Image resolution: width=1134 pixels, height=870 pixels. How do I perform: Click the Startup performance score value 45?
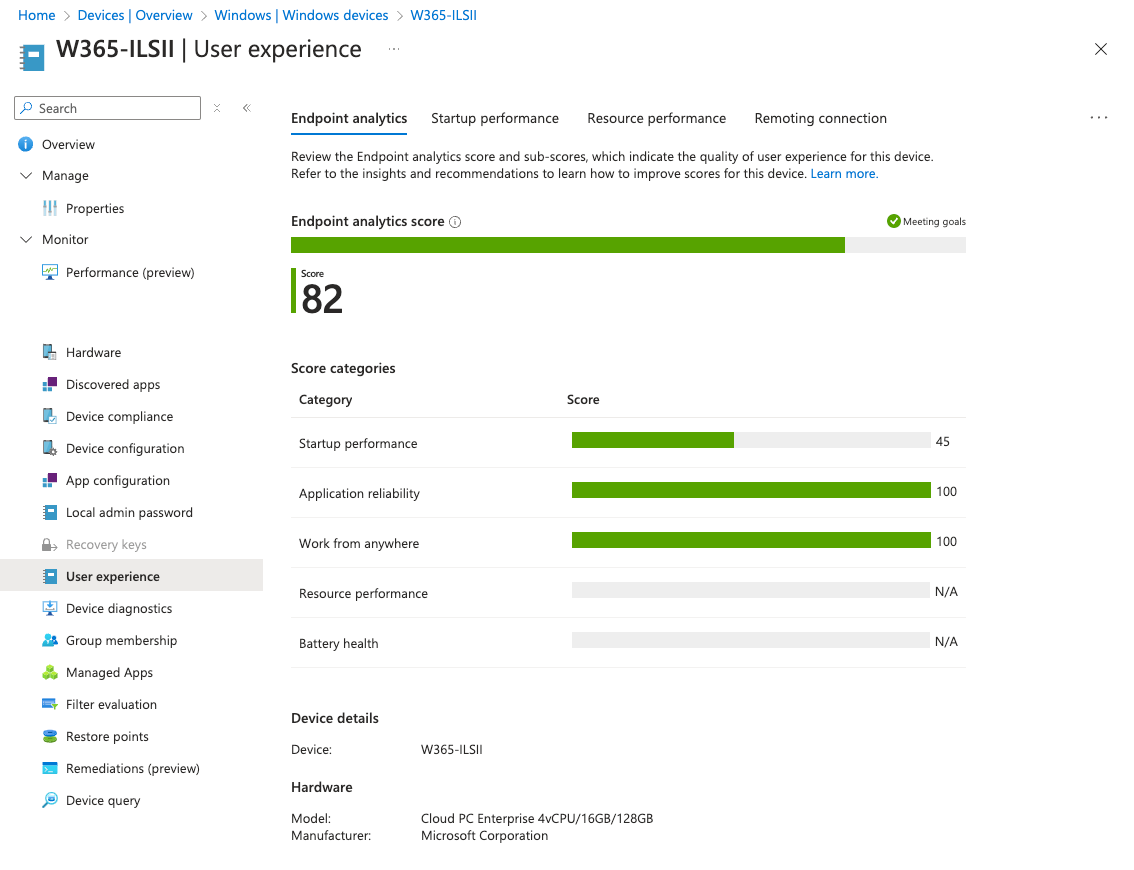tap(942, 441)
